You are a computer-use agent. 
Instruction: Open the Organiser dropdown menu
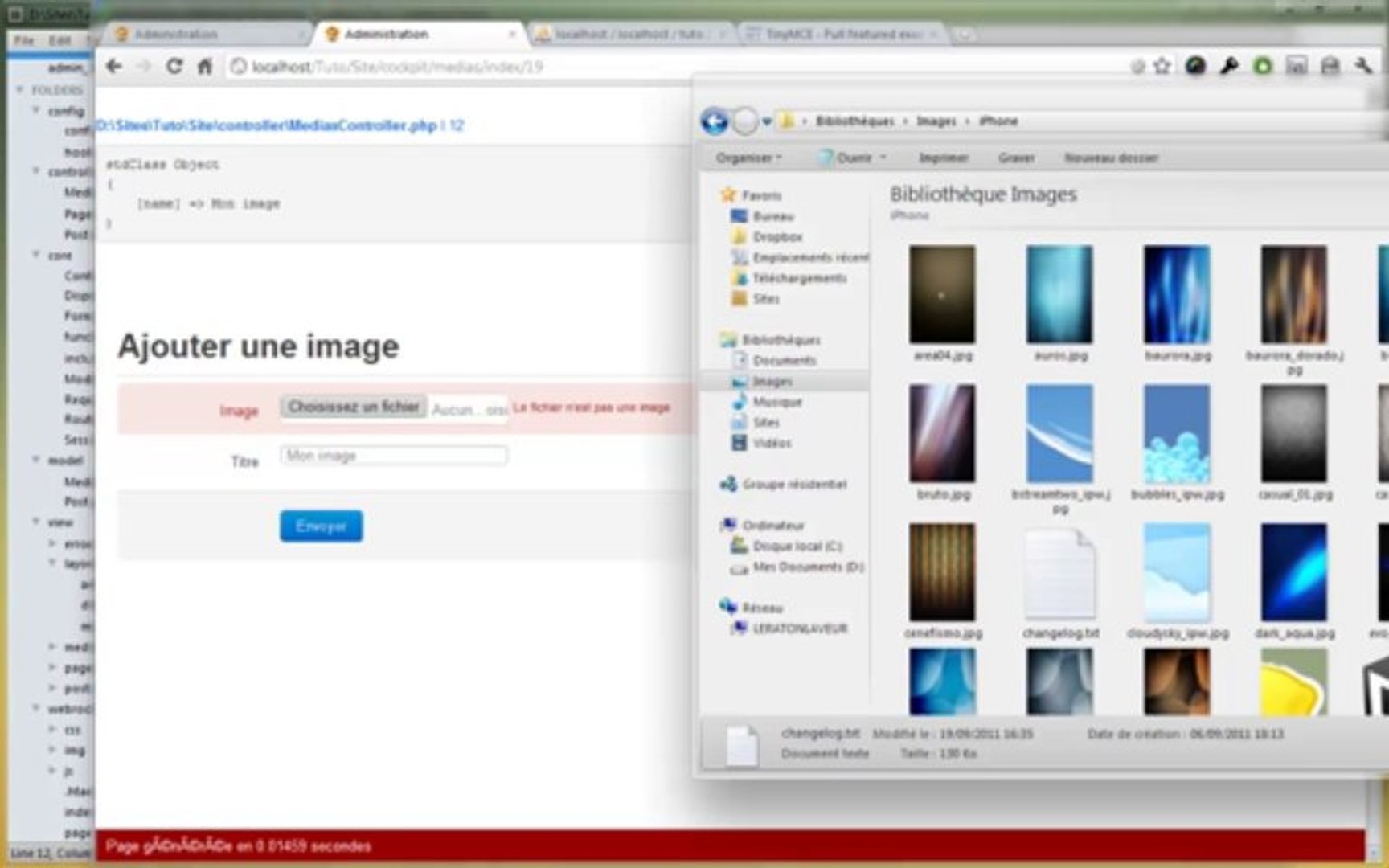tap(747, 158)
